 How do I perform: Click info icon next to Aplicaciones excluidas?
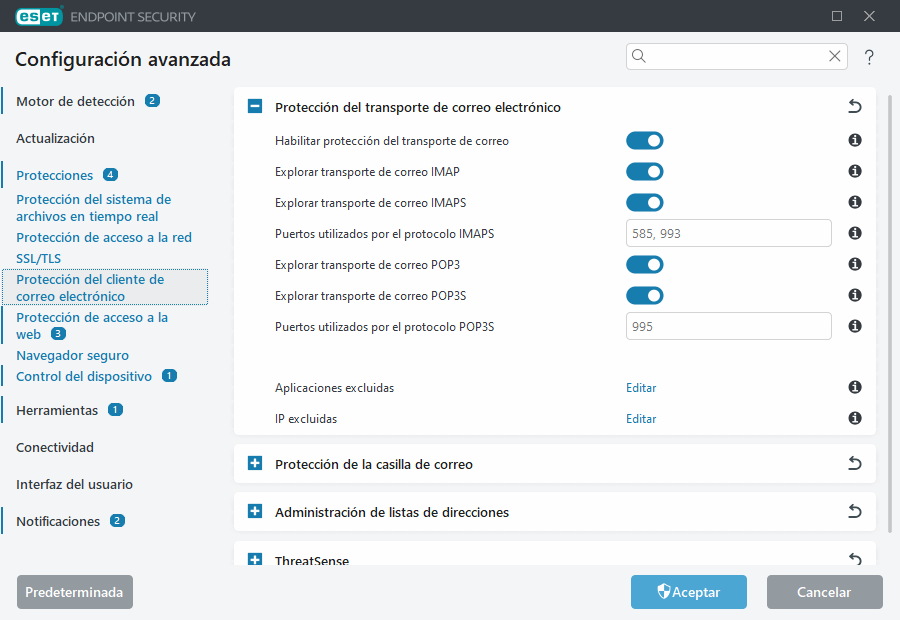[854, 388]
